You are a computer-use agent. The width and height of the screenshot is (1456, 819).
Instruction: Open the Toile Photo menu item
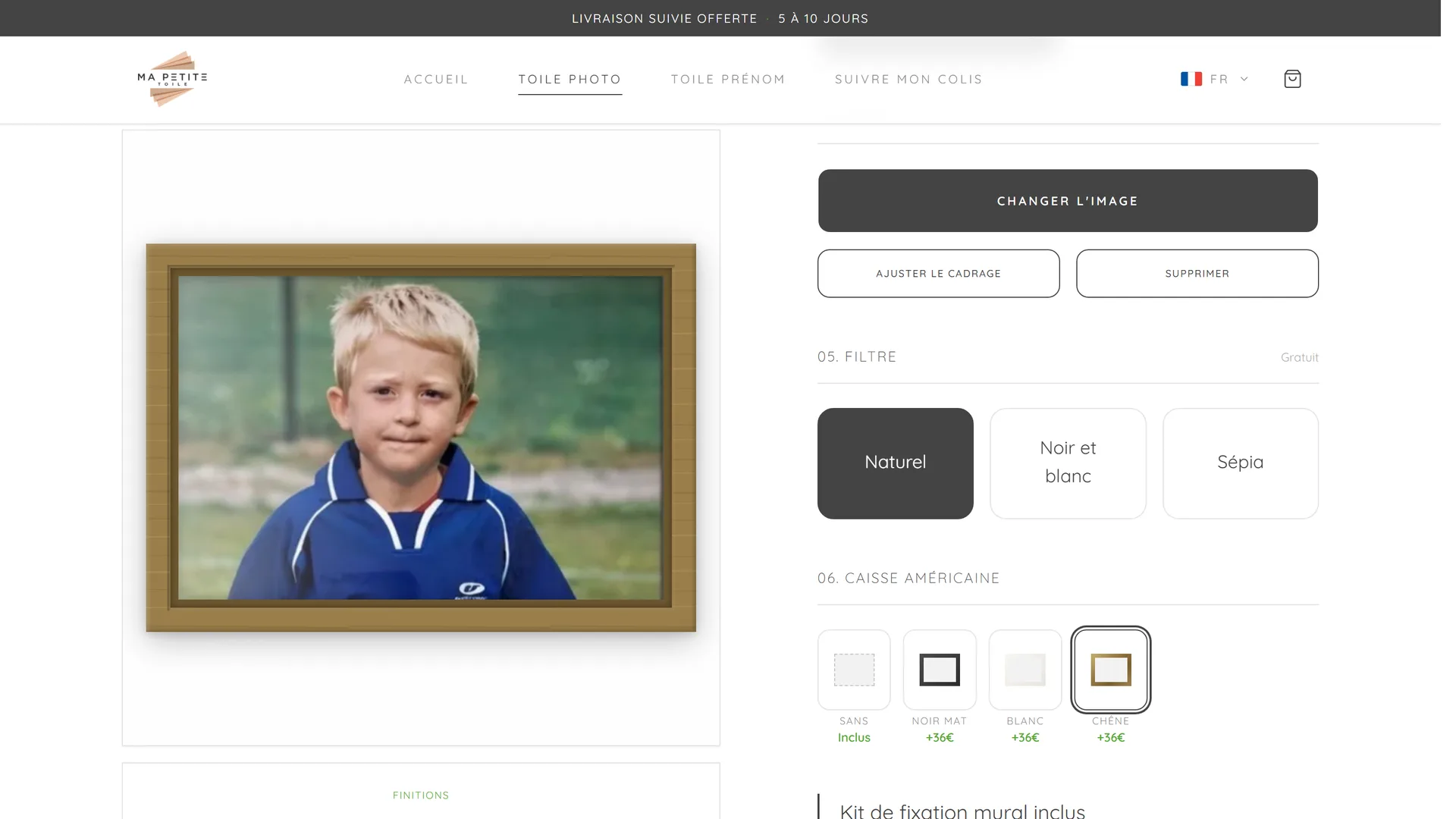(570, 79)
